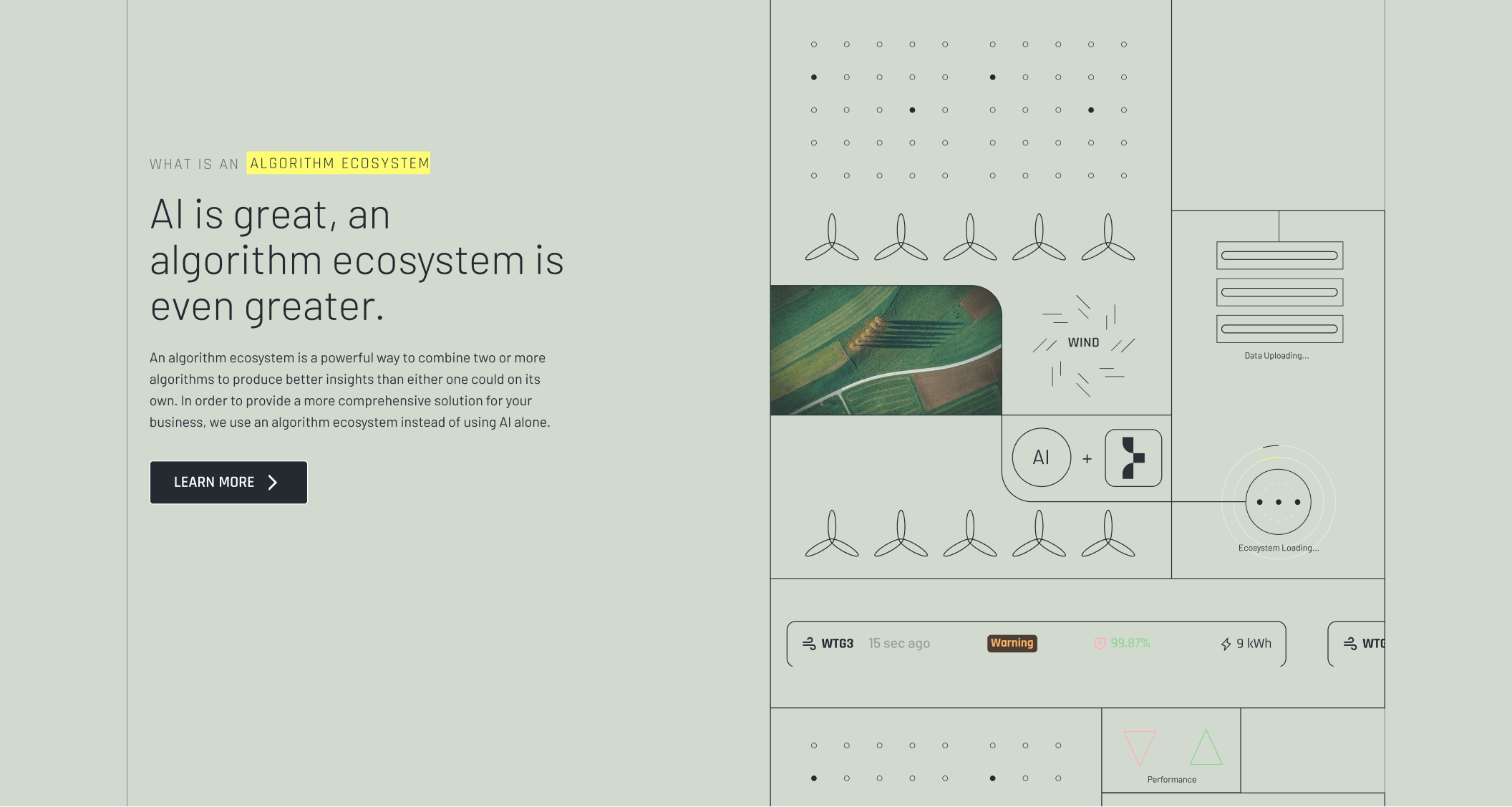This screenshot has height=807, width=1512.
Task: Click the AI circle icon
Action: click(x=1041, y=458)
